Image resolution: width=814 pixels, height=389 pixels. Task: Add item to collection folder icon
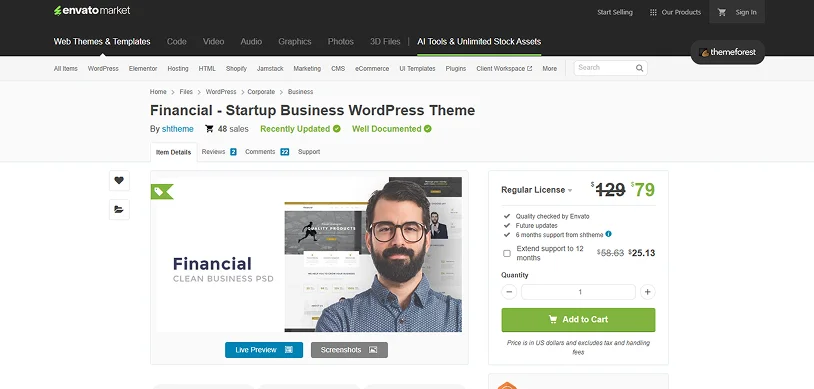click(119, 209)
